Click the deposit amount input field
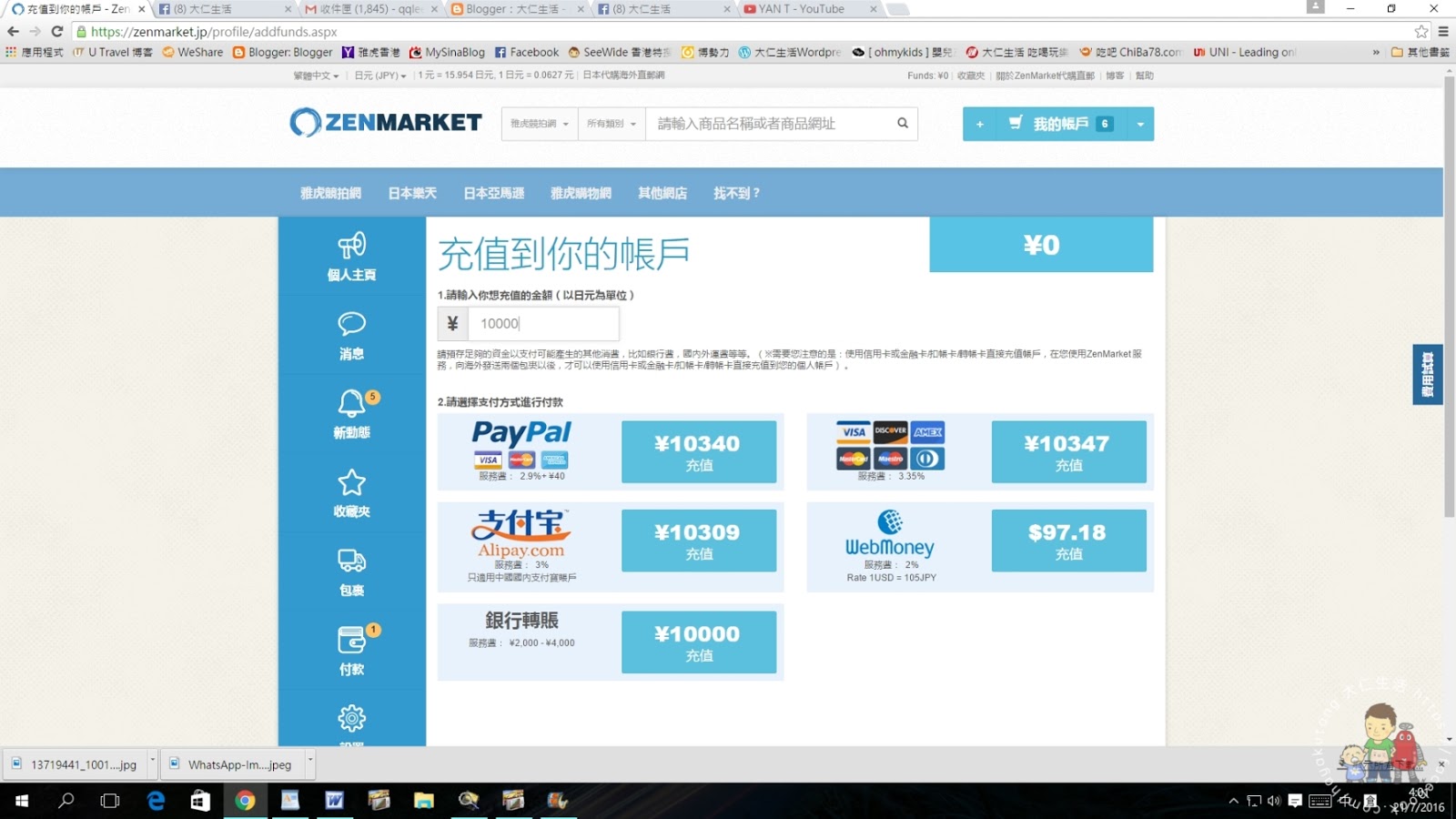The height and width of the screenshot is (819, 1456). tap(542, 324)
